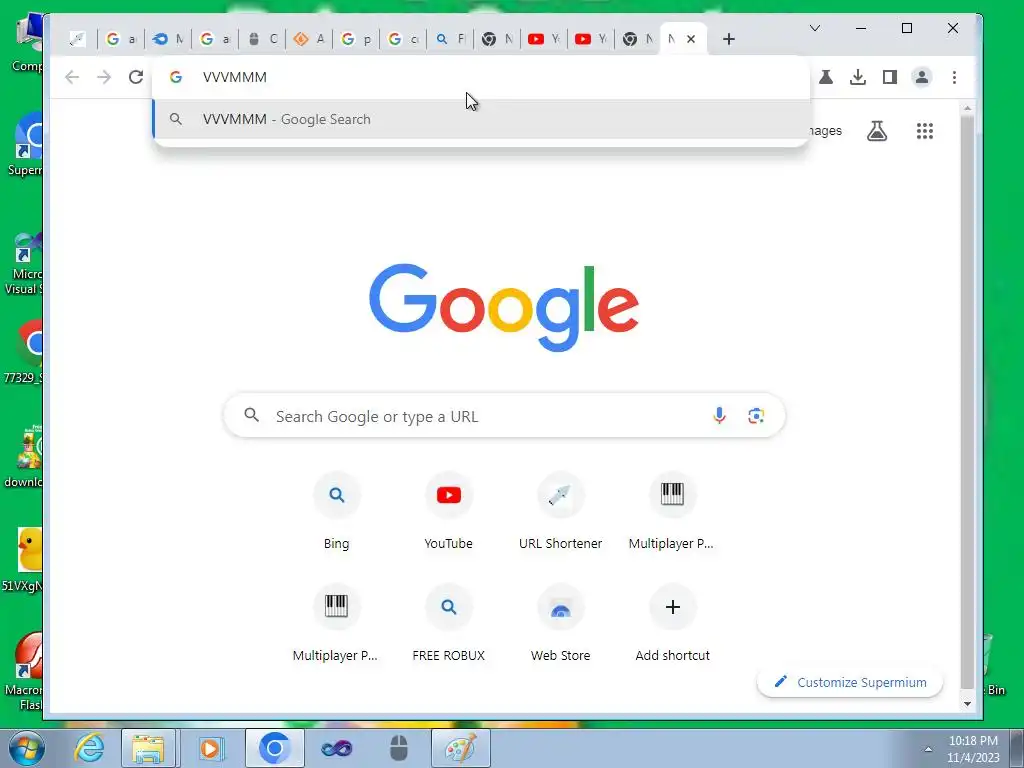Open Windows Explorer from the taskbar
This screenshot has width=1024, height=768.
[x=148, y=748]
